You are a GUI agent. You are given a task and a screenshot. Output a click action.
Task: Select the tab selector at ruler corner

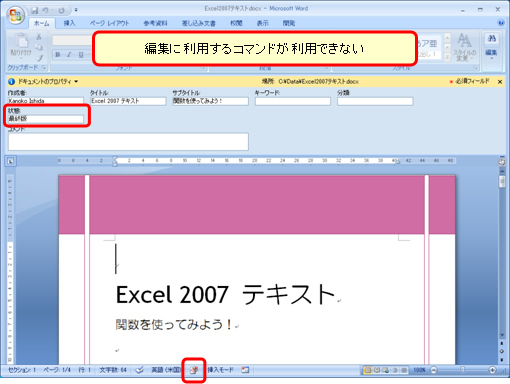(x=10, y=161)
